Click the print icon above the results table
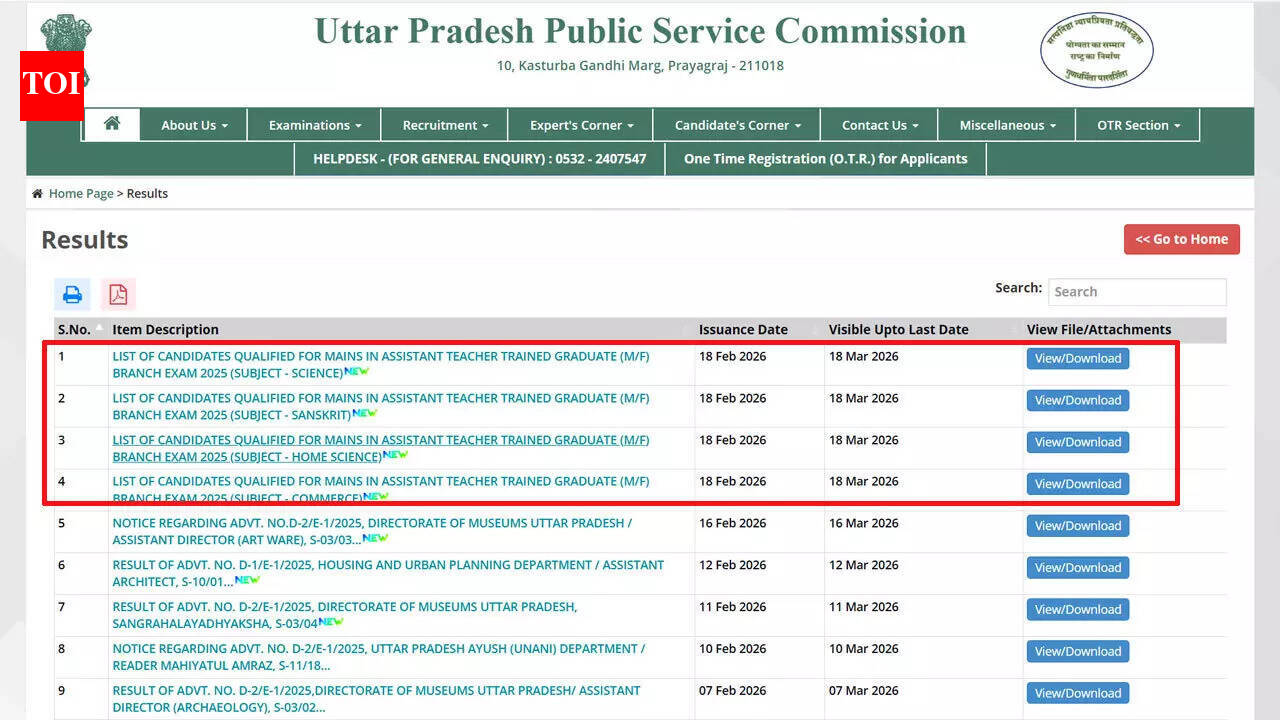1280x720 pixels. [x=71, y=293]
